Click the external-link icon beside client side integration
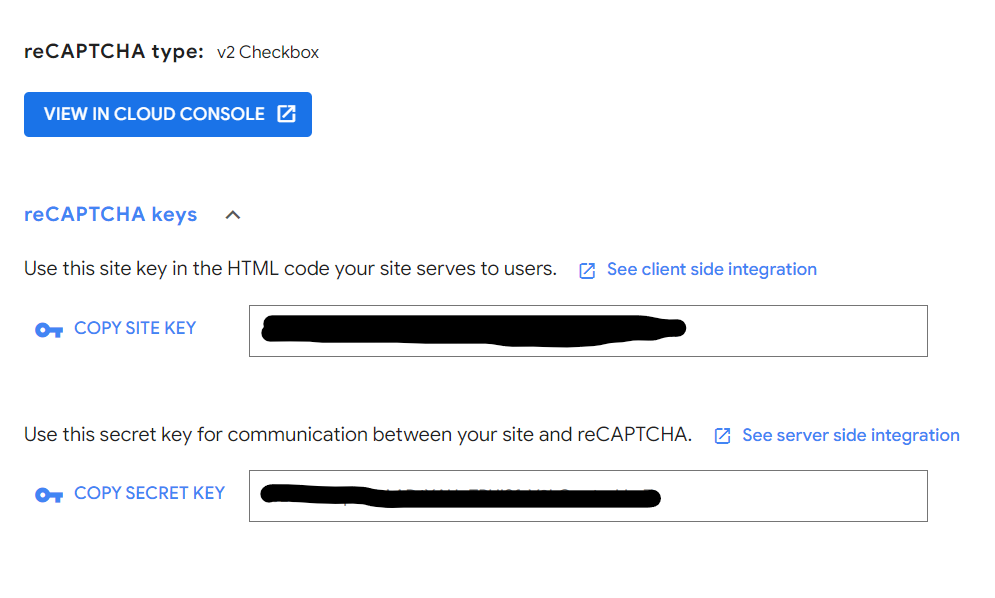 pos(587,270)
